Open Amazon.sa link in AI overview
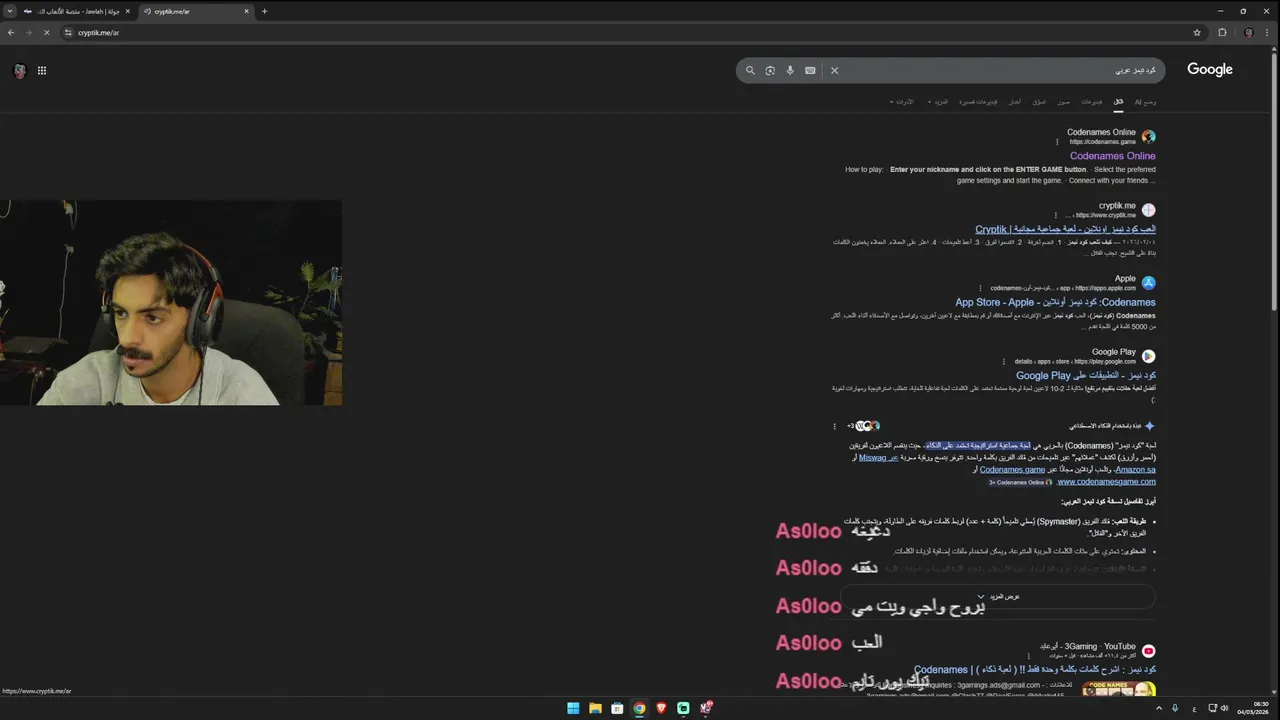The image size is (1280, 720). (x=1135, y=469)
